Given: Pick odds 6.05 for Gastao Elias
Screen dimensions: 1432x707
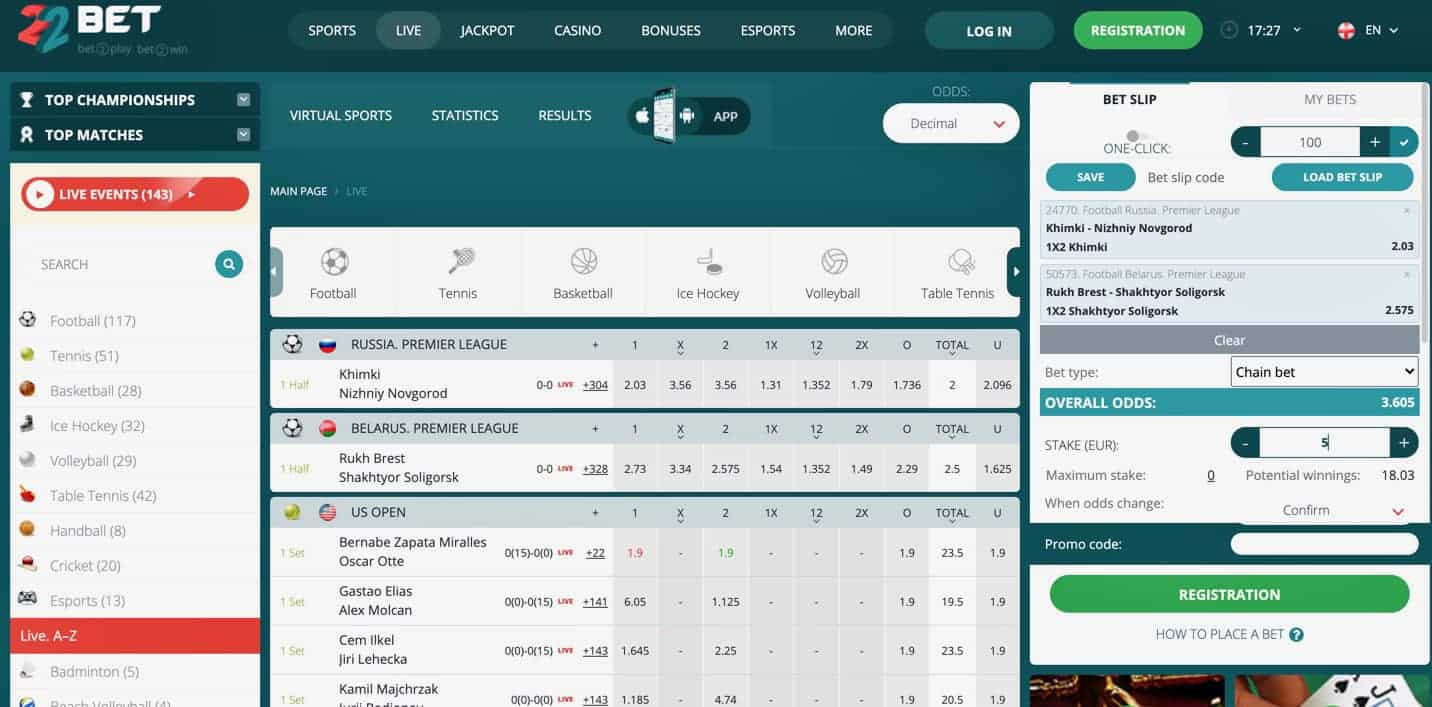Looking at the screenshot, I should [x=634, y=602].
